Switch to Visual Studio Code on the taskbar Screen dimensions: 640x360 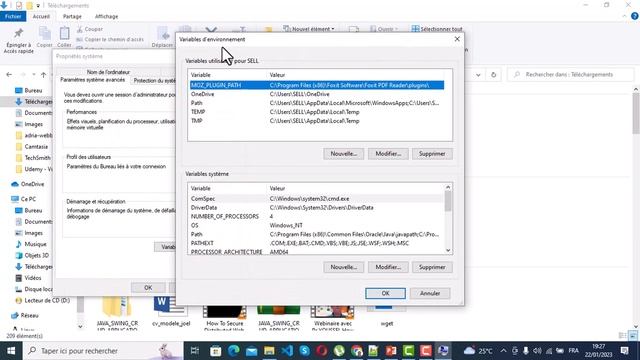287,351
